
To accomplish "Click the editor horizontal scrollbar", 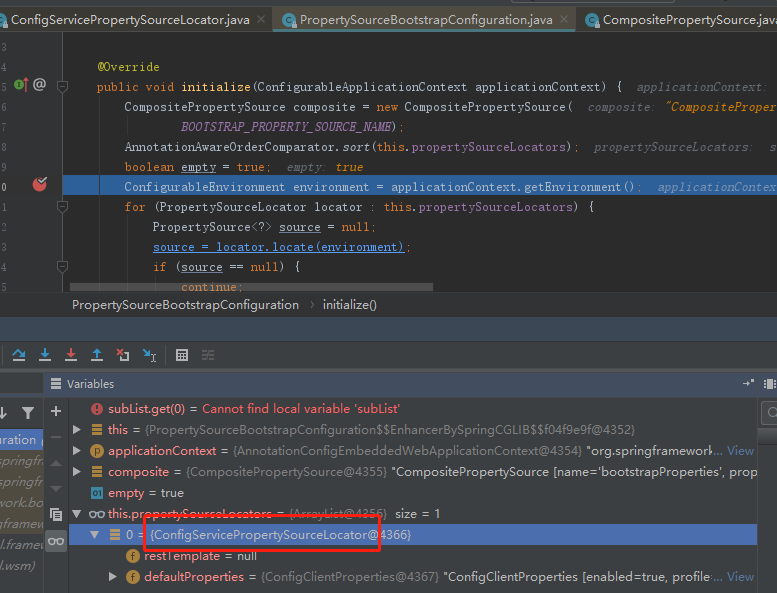I will 250,287.
